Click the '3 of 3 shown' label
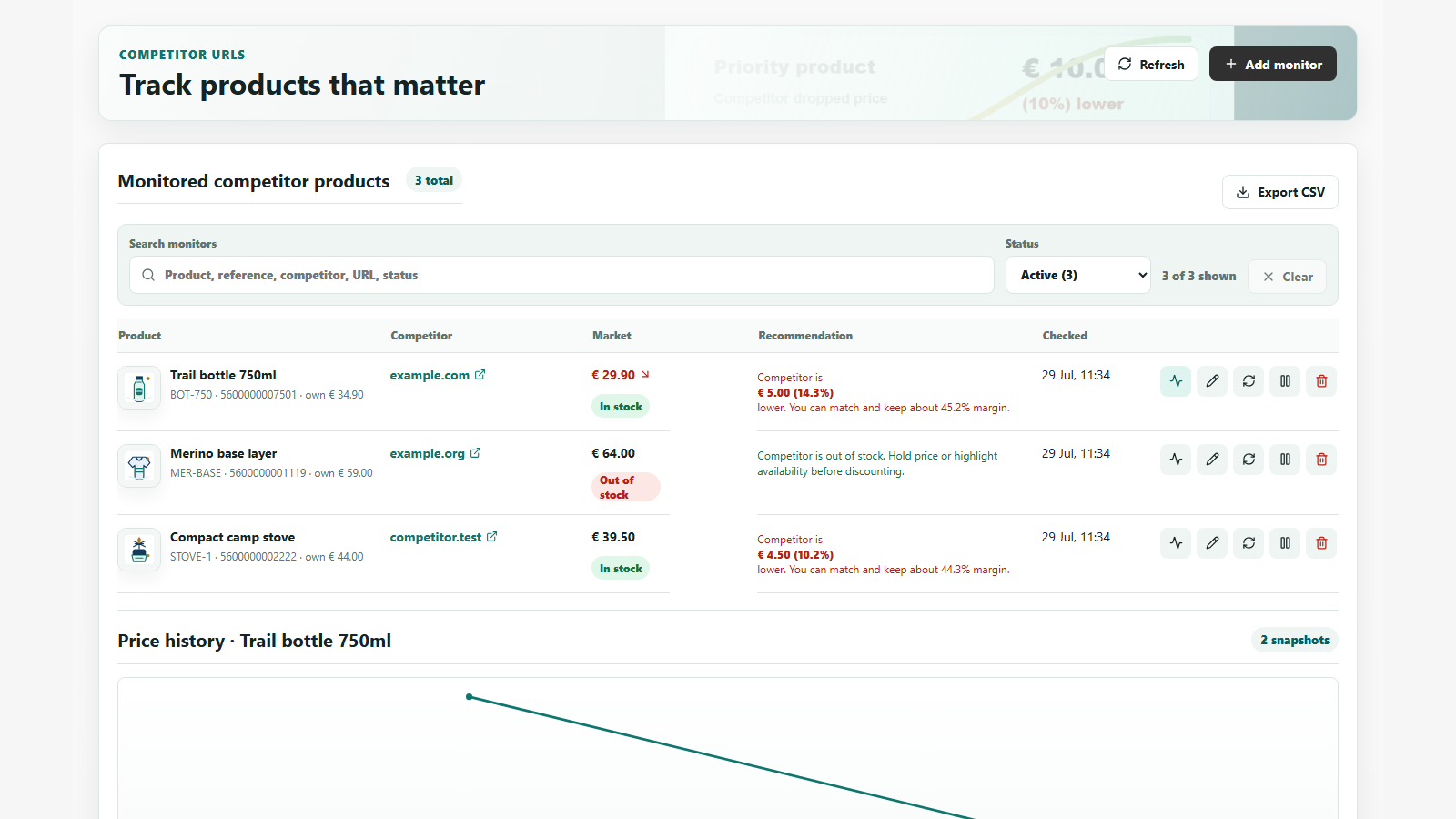Image resolution: width=1456 pixels, height=819 pixels. click(x=1198, y=276)
